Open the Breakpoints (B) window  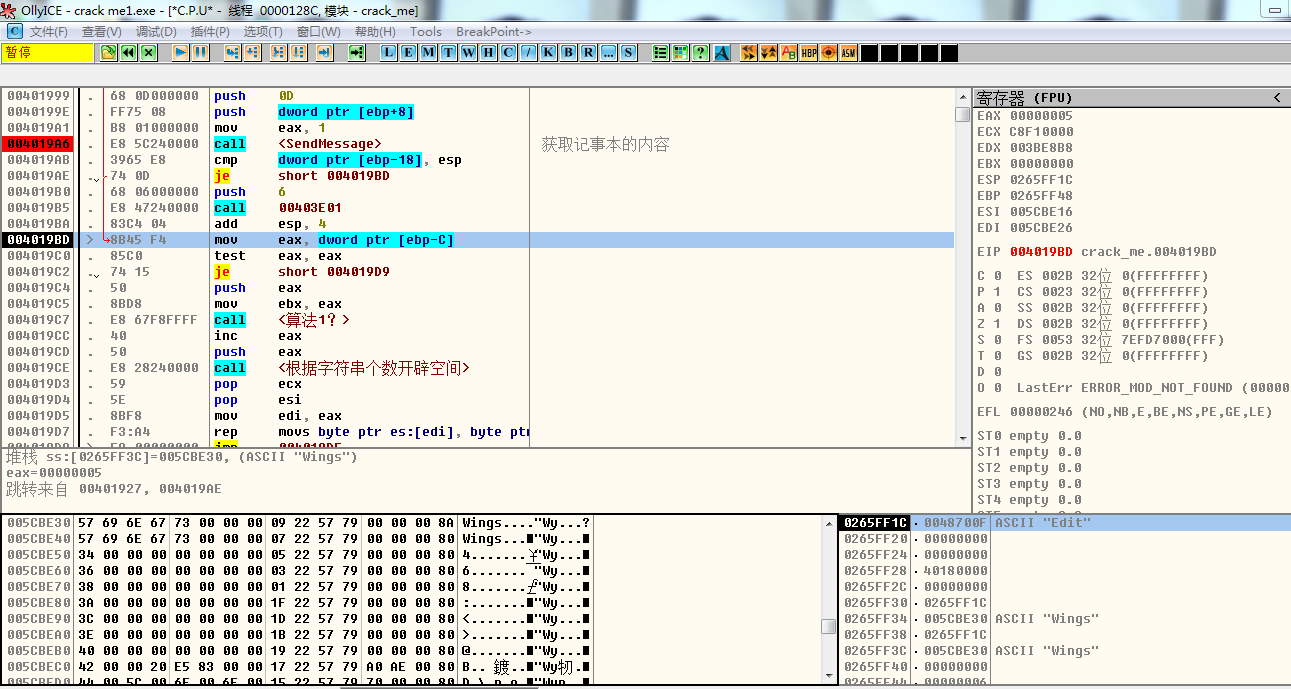[x=569, y=52]
